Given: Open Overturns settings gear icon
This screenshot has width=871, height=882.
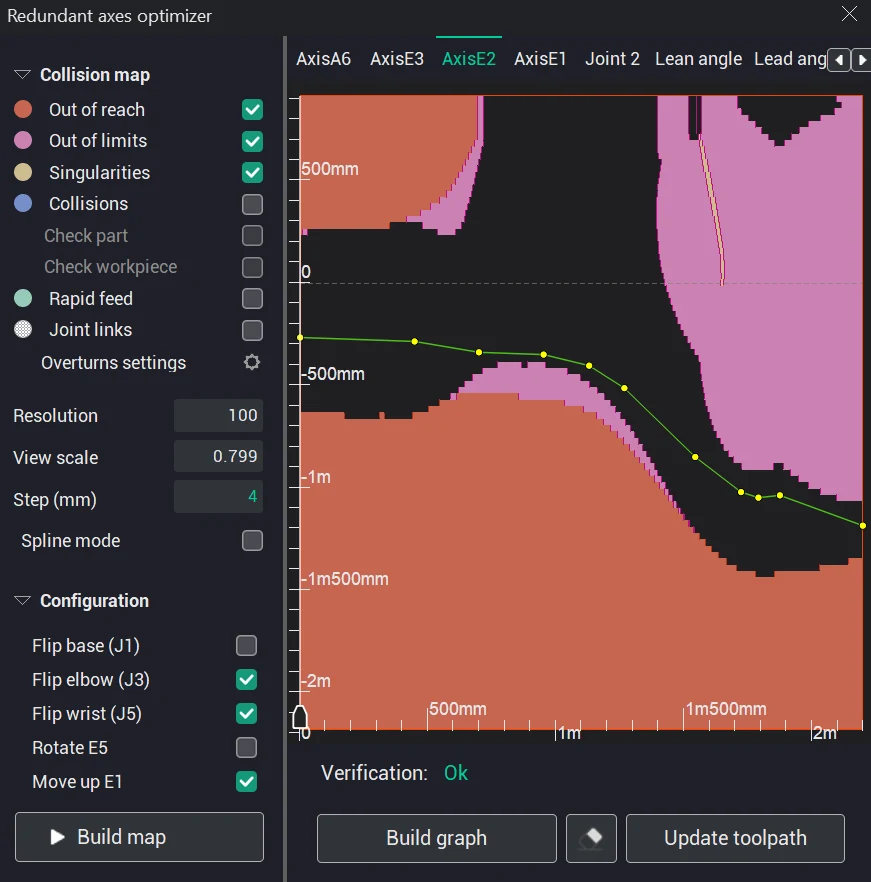Looking at the screenshot, I should point(252,362).
